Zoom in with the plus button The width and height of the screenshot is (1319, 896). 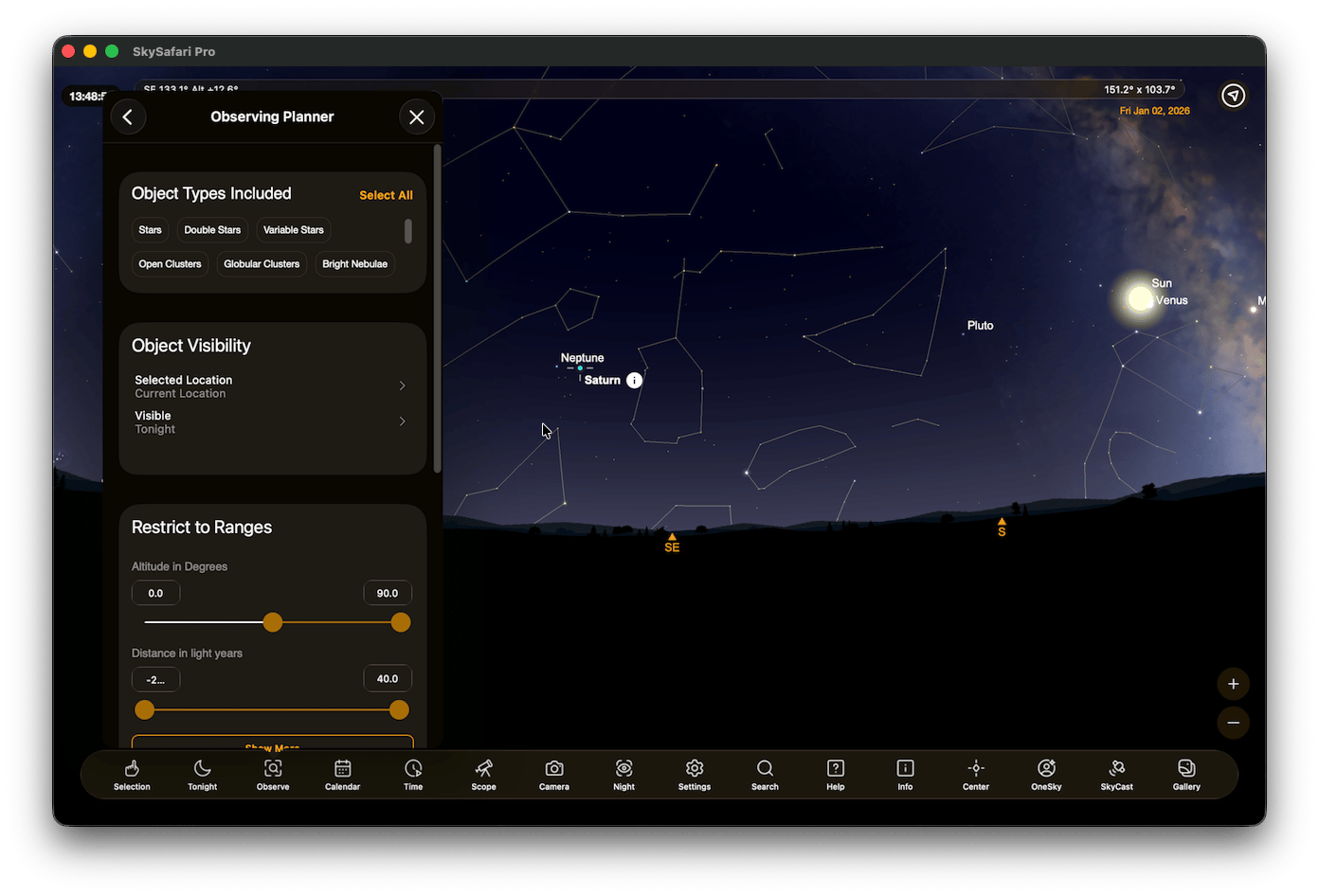[1233, 684]
